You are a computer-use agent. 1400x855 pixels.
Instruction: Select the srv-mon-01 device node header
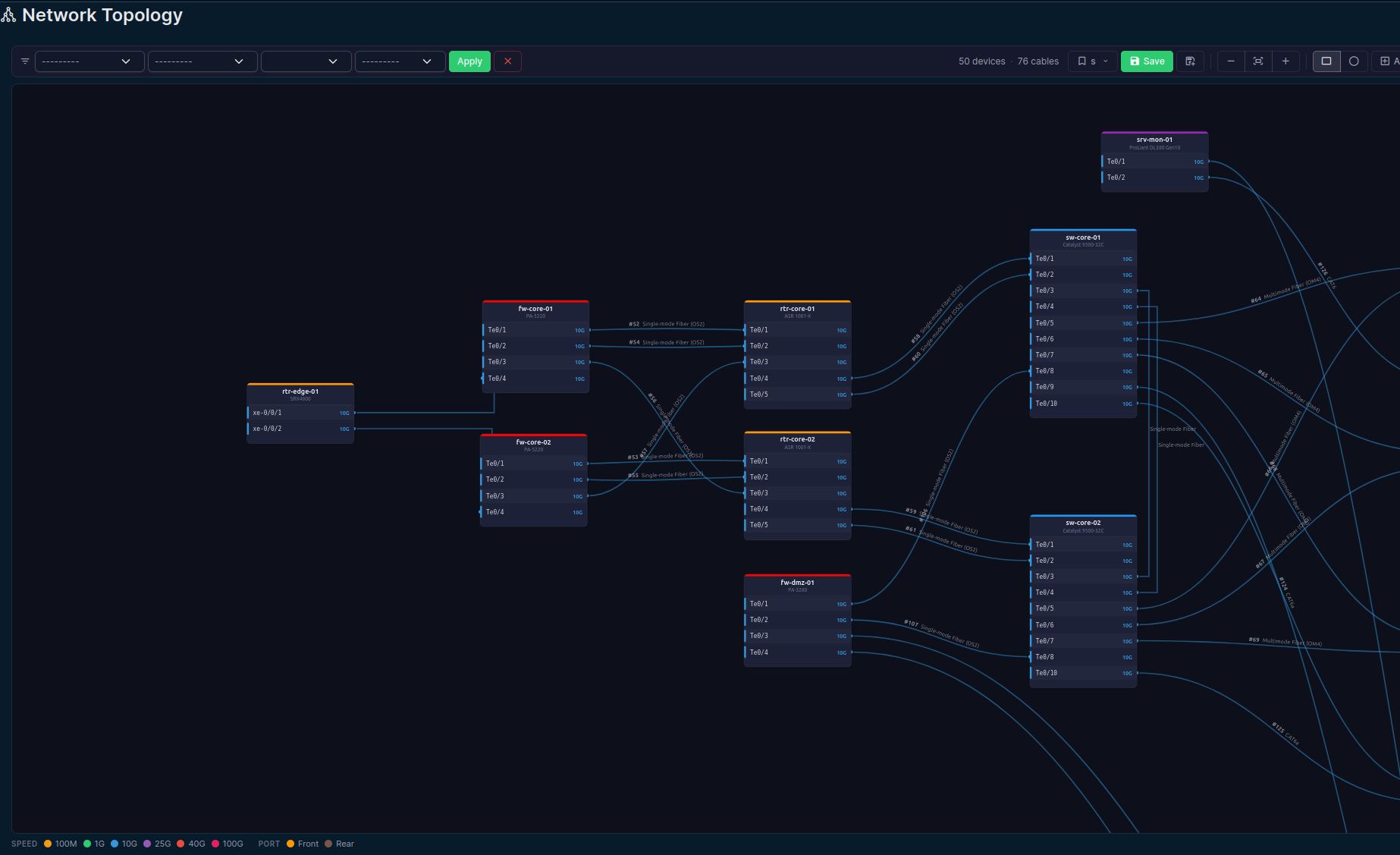pos(1154,143)
